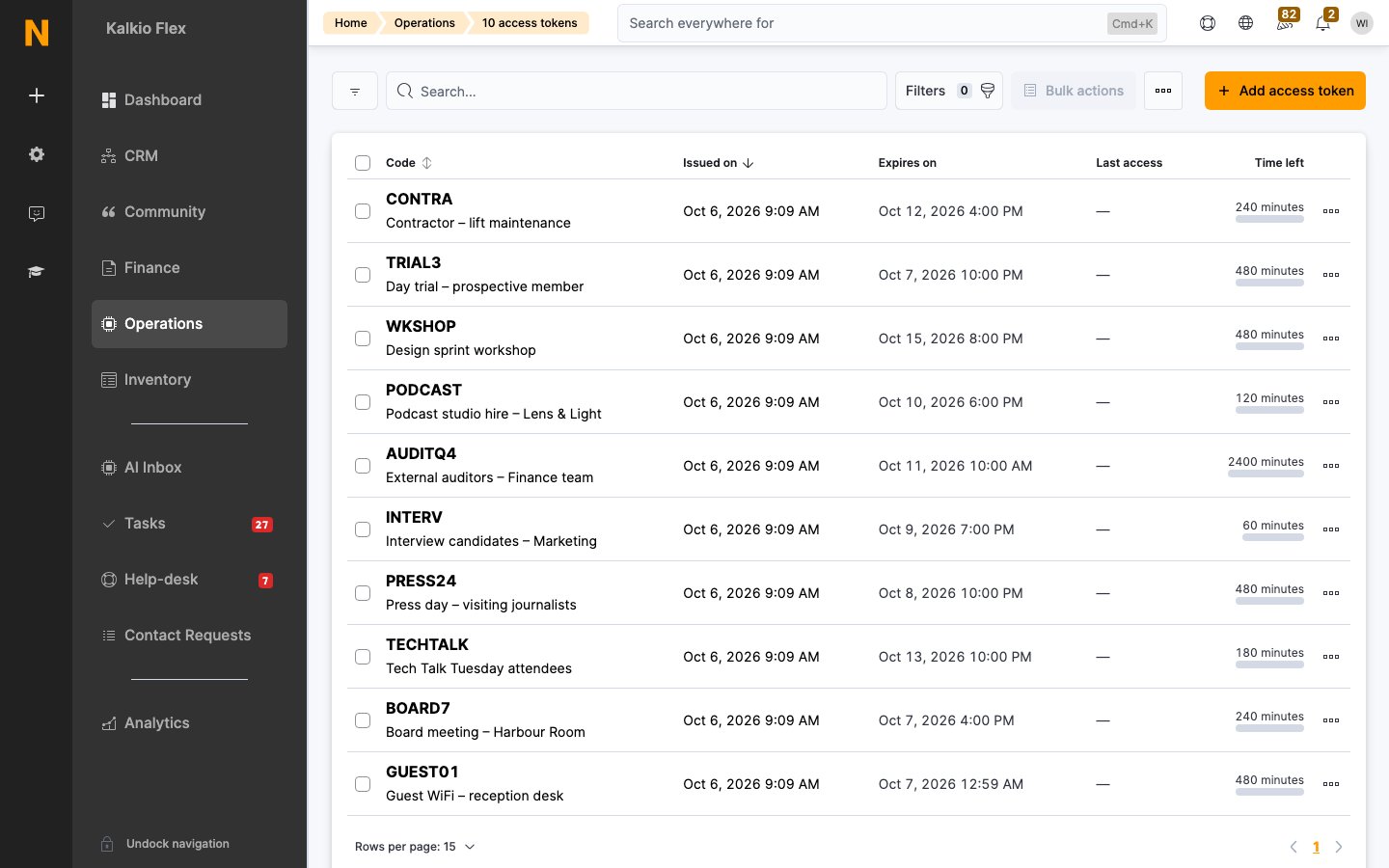Check the WKSHOP row checkbox
The width and height of the screenshot is (1389, 868).
tap(363, 339)
